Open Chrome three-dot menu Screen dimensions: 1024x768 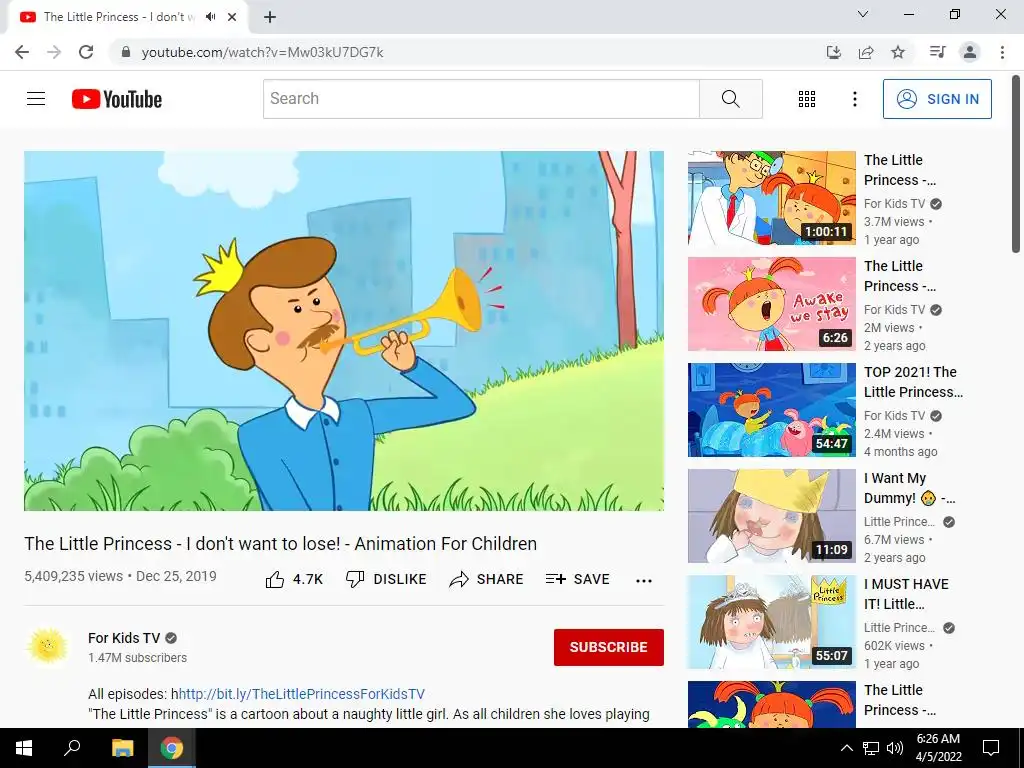tap(1002, 52)
